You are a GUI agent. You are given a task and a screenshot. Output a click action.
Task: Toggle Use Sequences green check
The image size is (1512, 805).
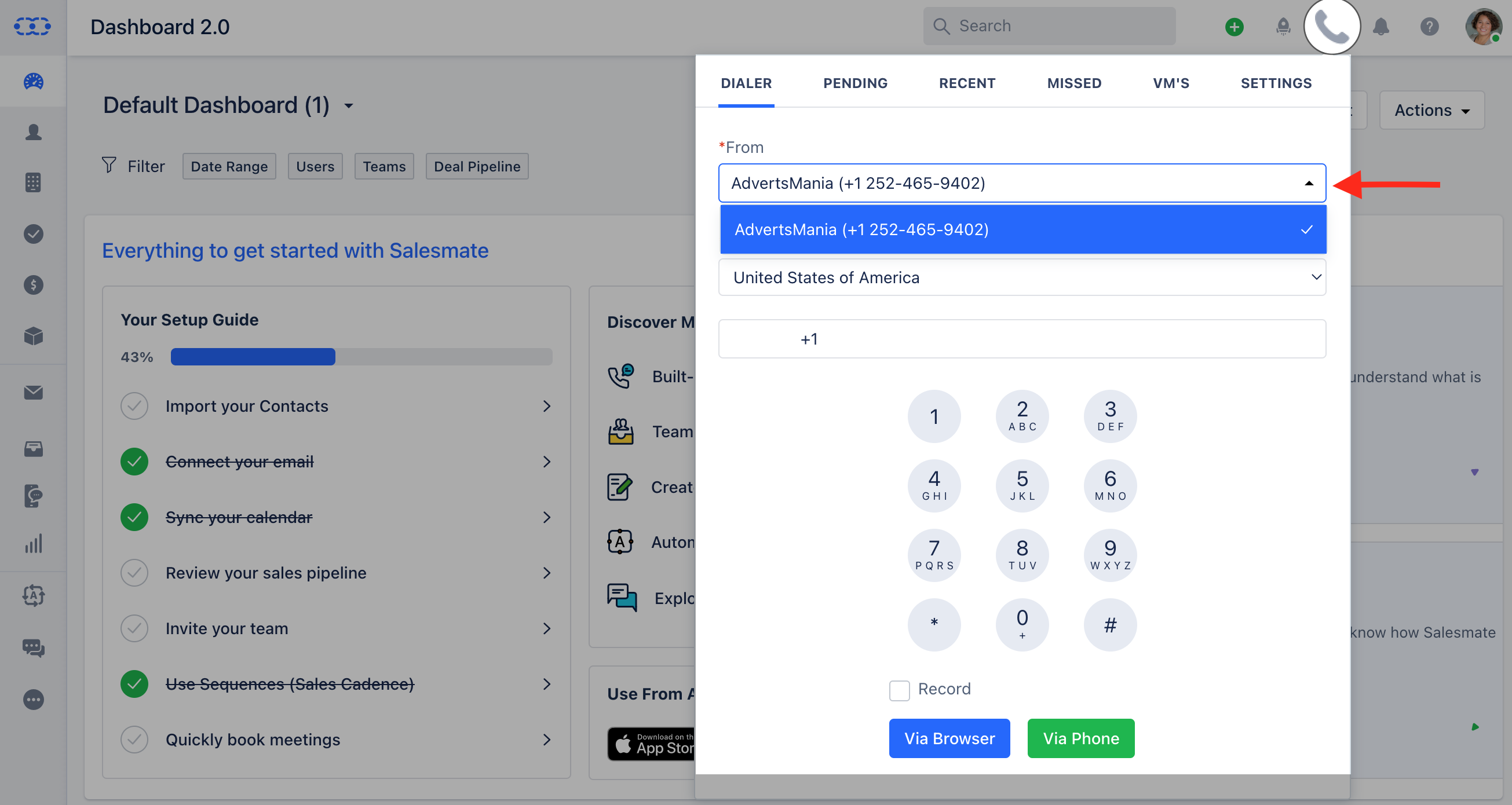(x=134, y=683)
